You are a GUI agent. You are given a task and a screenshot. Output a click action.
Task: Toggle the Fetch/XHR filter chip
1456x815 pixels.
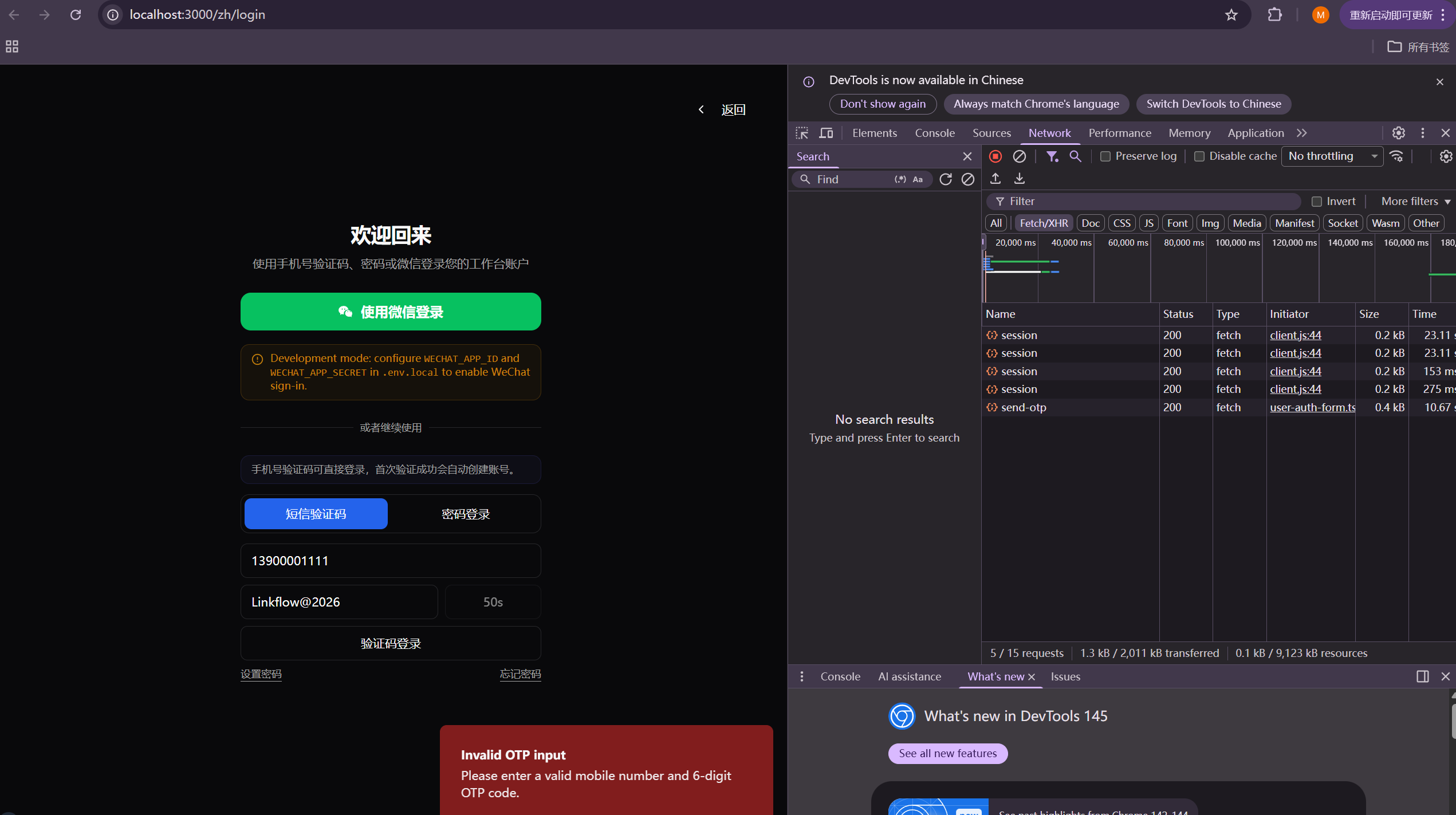[x=1044, y=223]
